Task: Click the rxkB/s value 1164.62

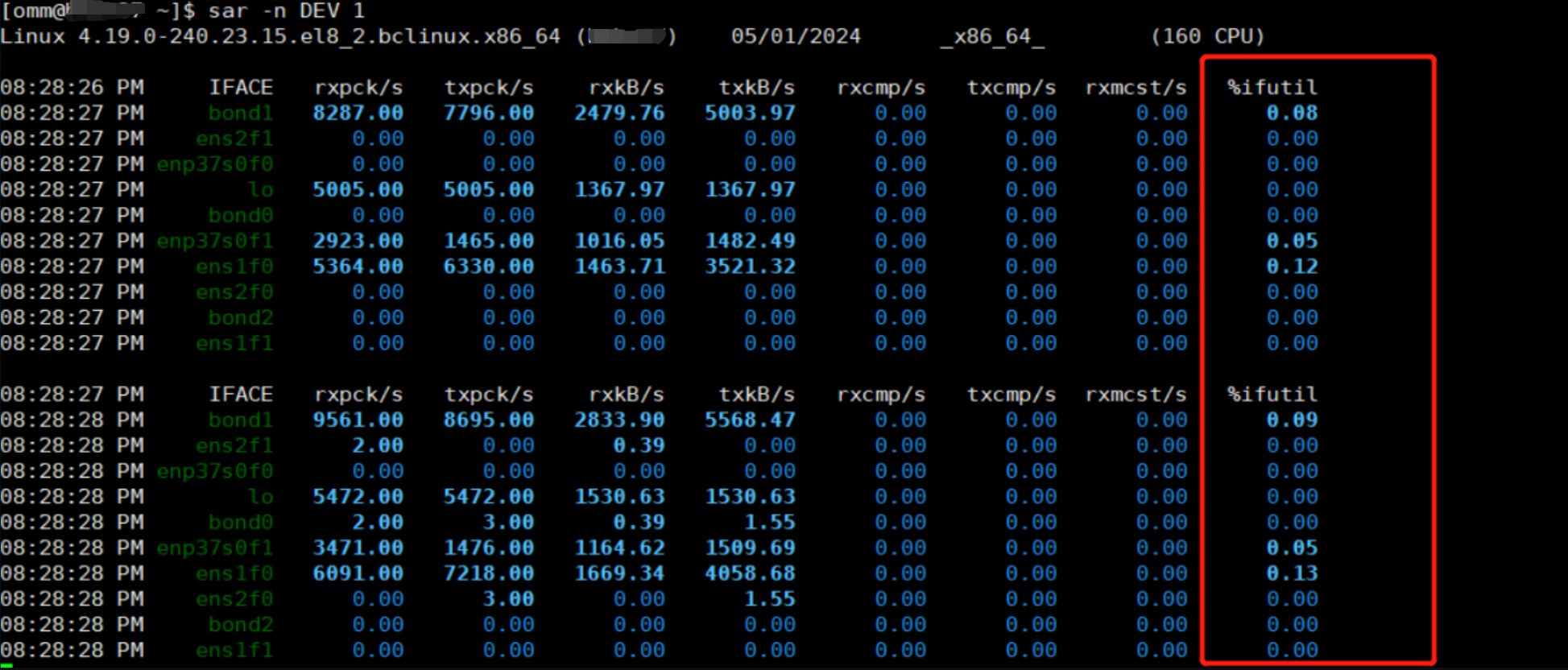Action: [x=619, y=548]
